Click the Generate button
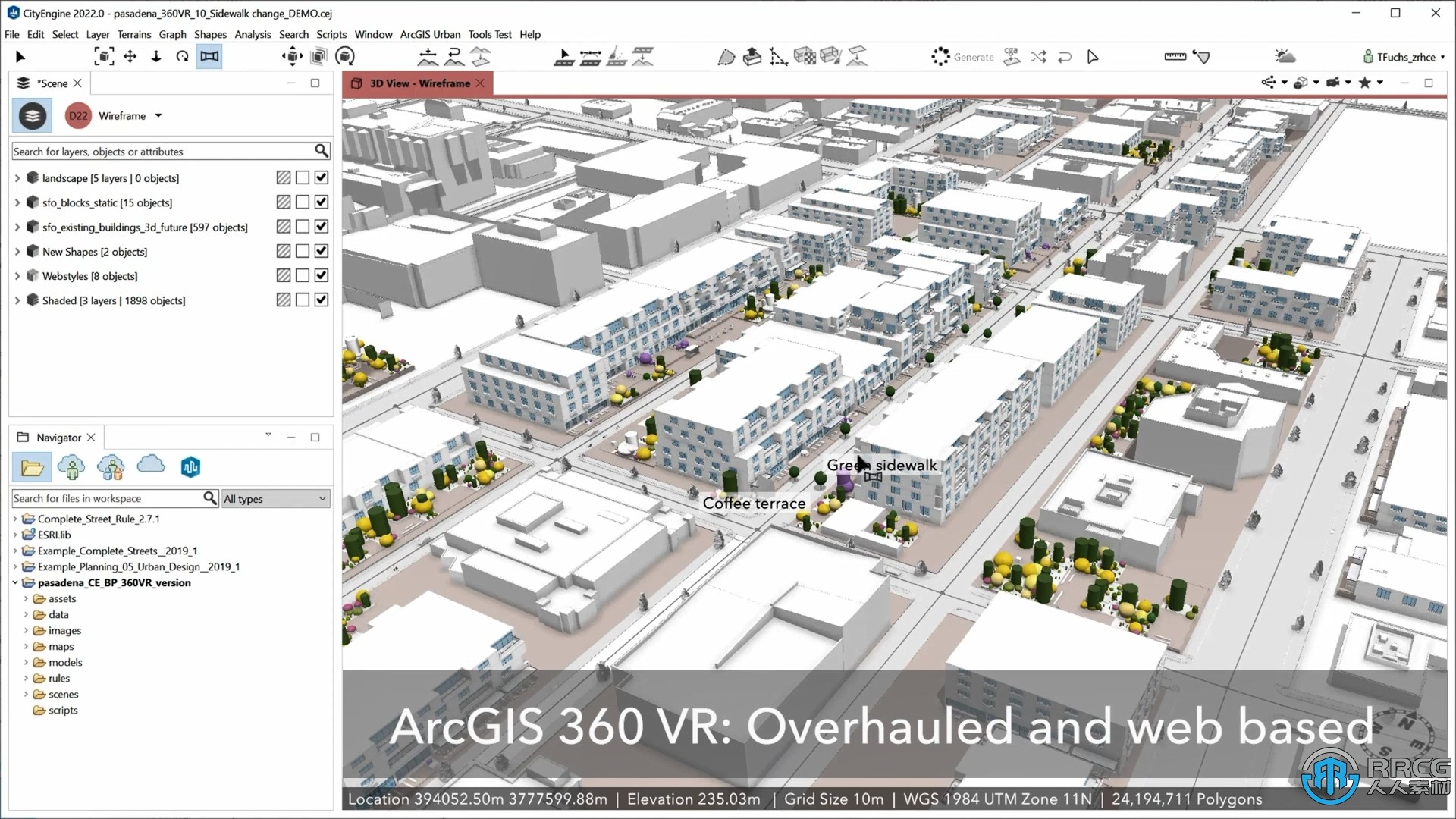Viewport: 1456px width, 819px height. (x=963, y=57)
